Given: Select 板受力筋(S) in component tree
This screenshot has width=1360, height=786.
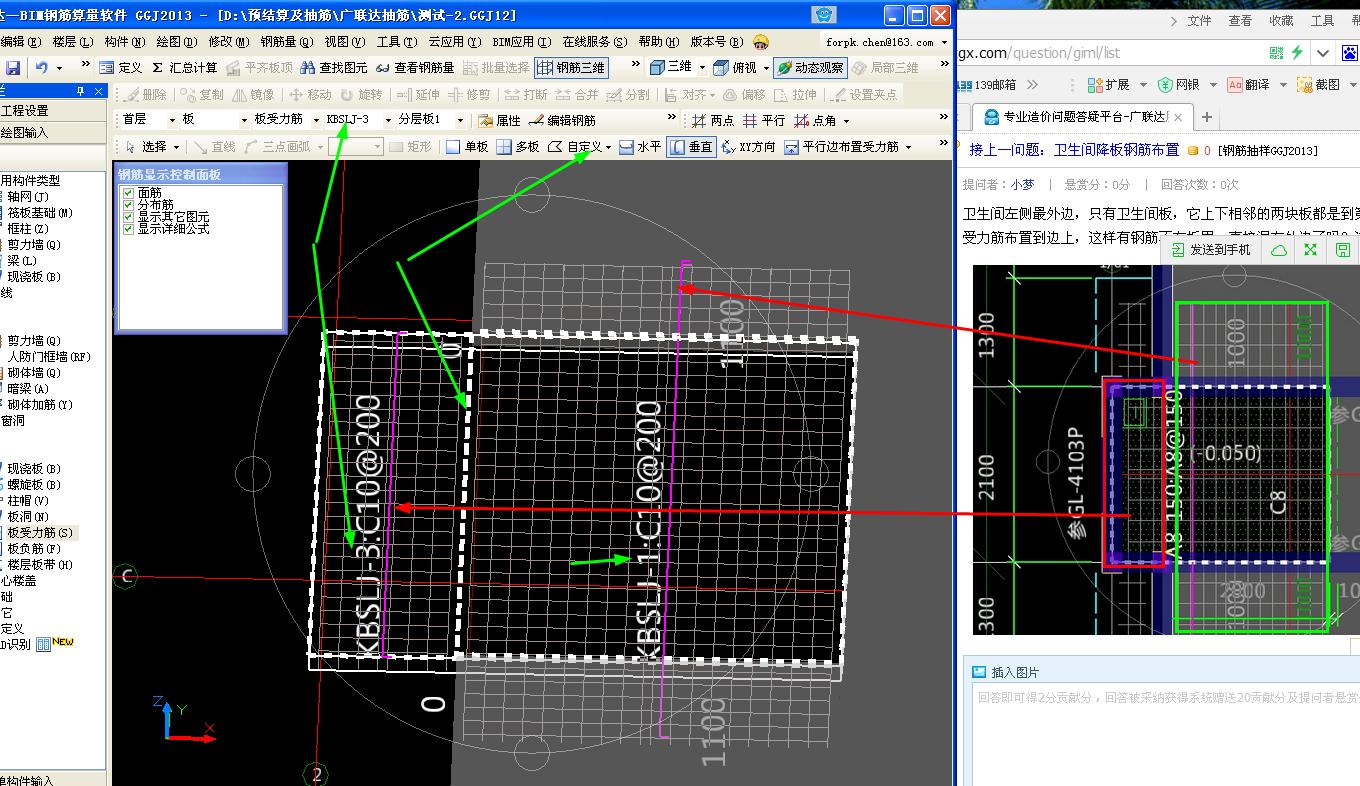Looking at the screenshot, I should click(x=40, y=533).
